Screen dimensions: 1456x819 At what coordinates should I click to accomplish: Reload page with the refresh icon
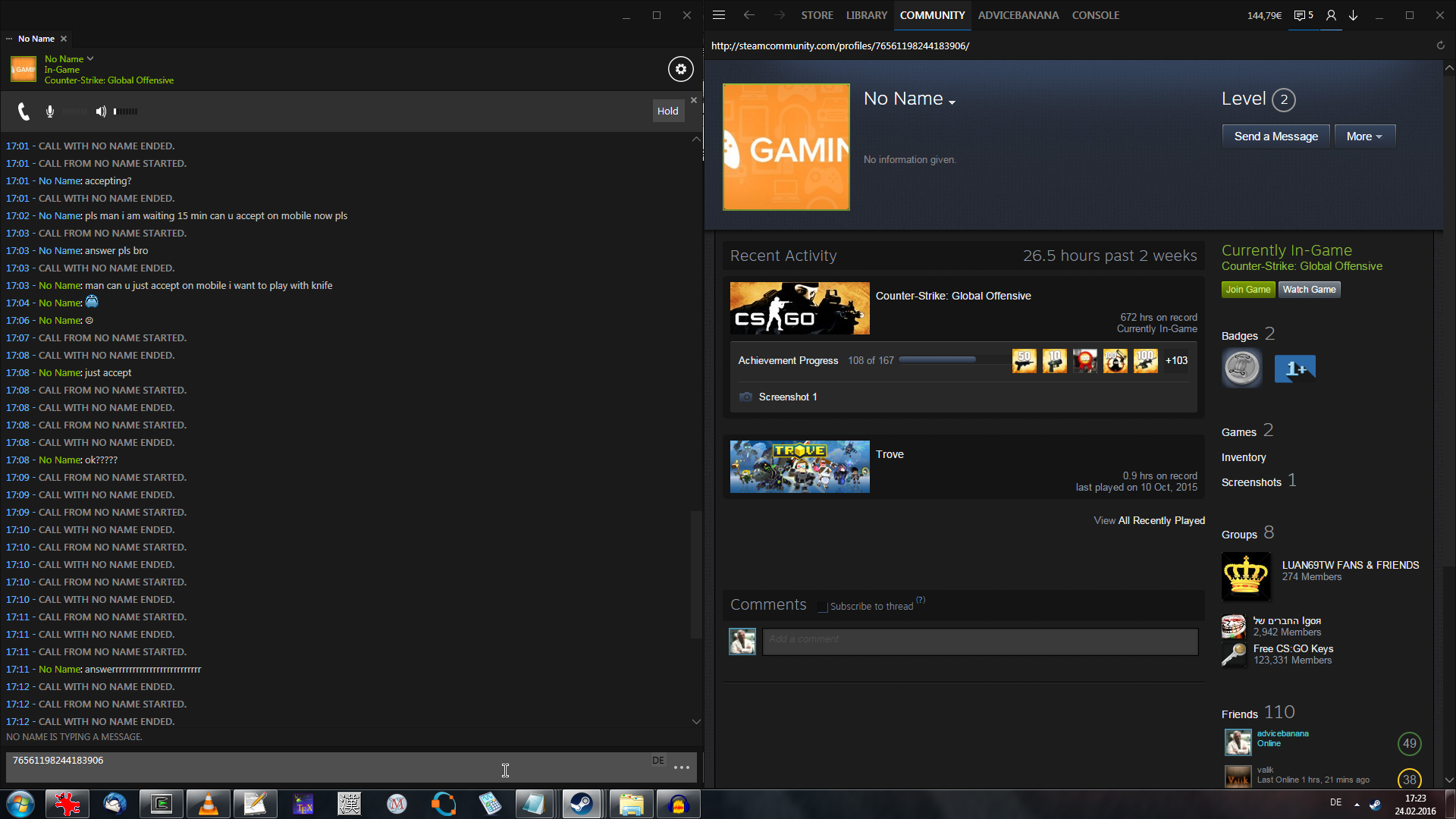1440,45
